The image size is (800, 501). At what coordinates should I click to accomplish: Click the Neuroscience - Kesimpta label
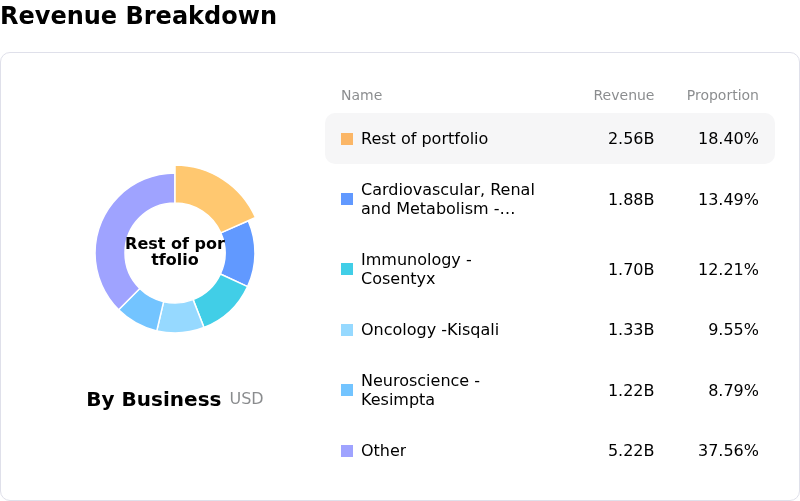(420, 390)
